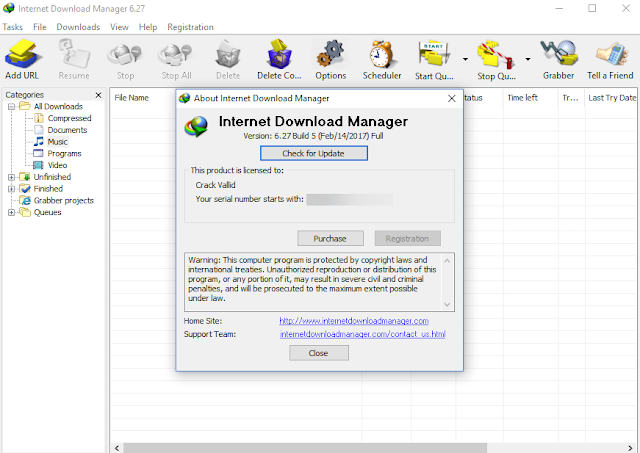Open the Help menu
The image size is (640, 453).
[148, 27]
